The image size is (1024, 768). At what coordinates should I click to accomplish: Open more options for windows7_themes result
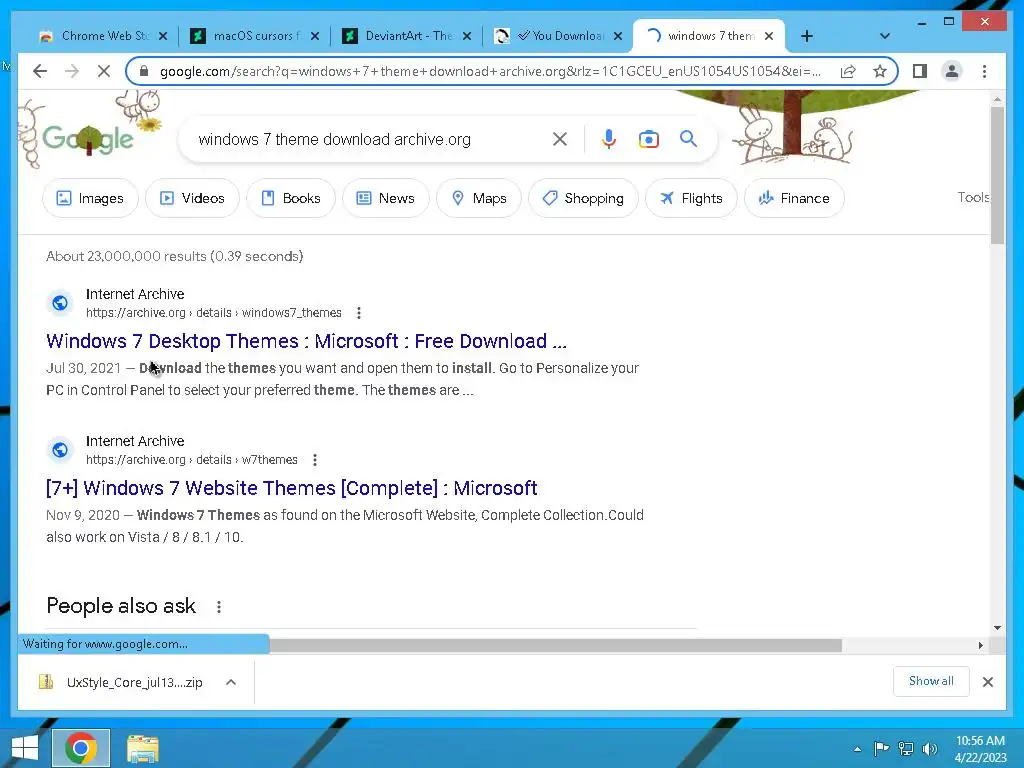pyautogui.click(x=359, y=313)
